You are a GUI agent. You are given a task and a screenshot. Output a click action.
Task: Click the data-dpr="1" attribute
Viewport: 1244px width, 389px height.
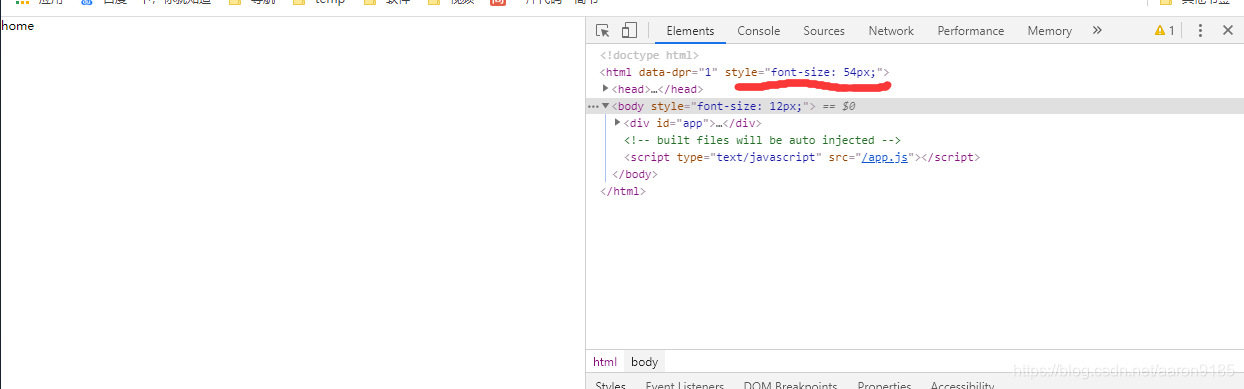pyautogui.click(x=678, y=72)
